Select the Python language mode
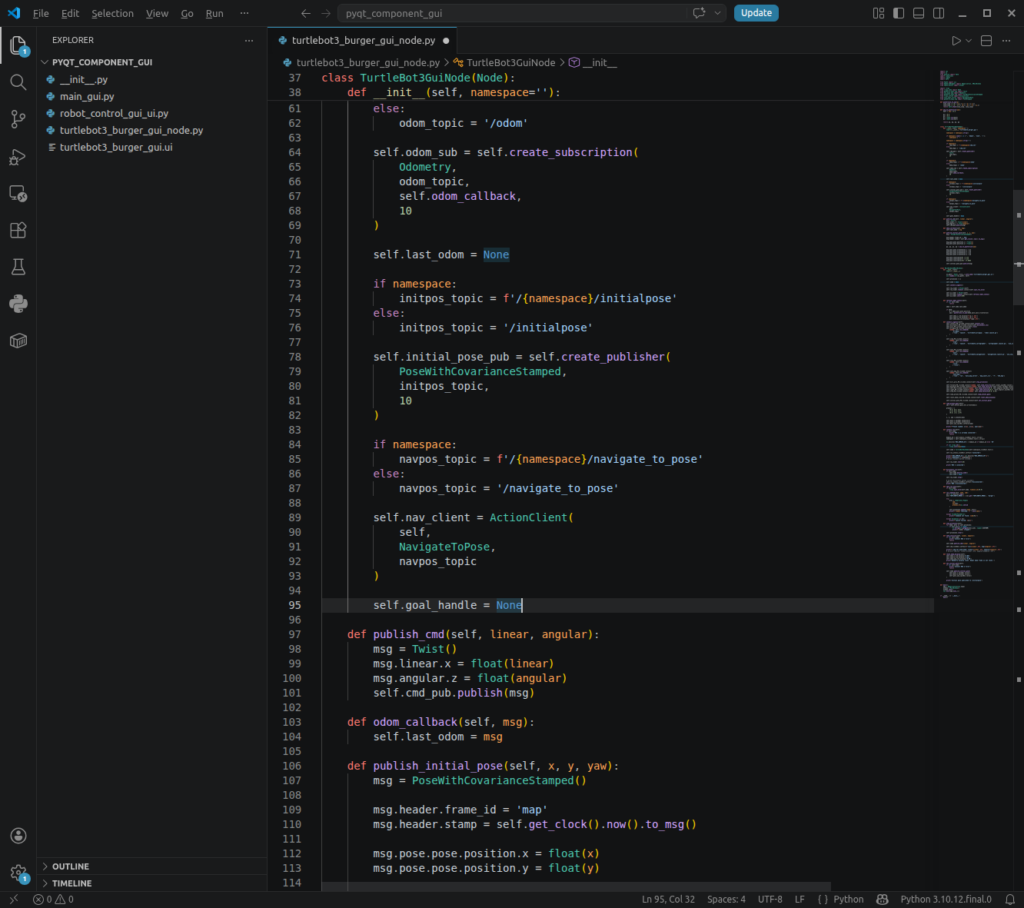 coord(848,900)
